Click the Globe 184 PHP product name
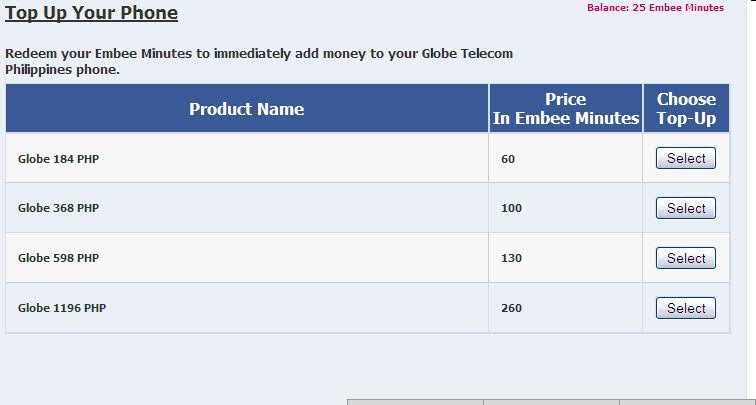 [x=58, y=159]
